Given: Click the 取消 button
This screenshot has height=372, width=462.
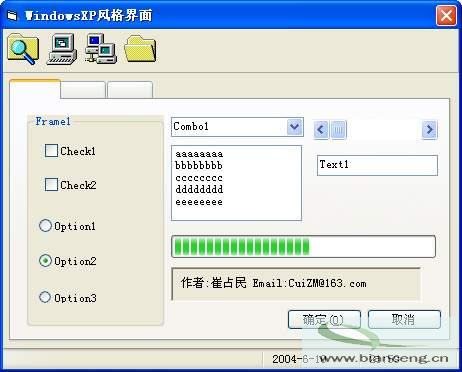Looking at the screenshot, I should pos(404,319).
